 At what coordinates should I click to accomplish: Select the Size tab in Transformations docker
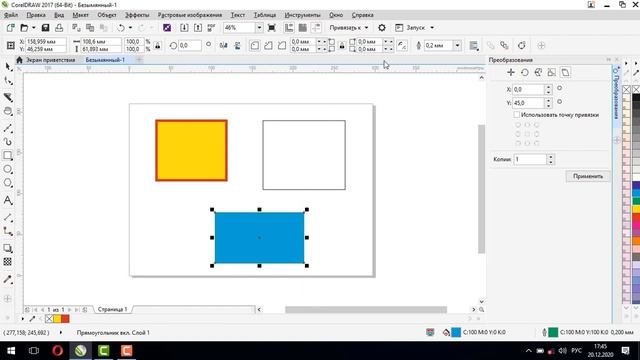click(x=551, y=73)
